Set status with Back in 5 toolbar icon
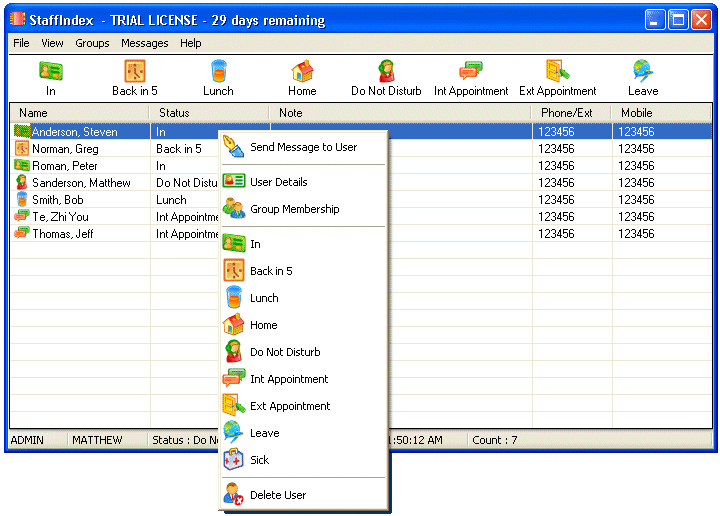This screenshot has width=720, height=516. pos(135,71)
